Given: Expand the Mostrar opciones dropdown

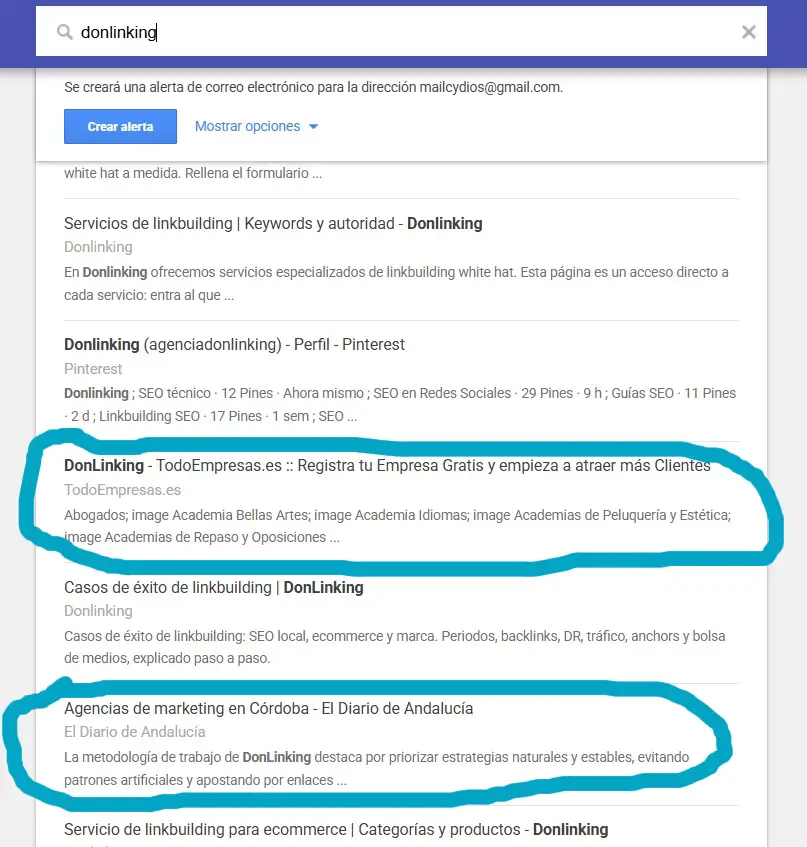Looking at the screenshot, I should pyautogui.click(x=257, y=126).
